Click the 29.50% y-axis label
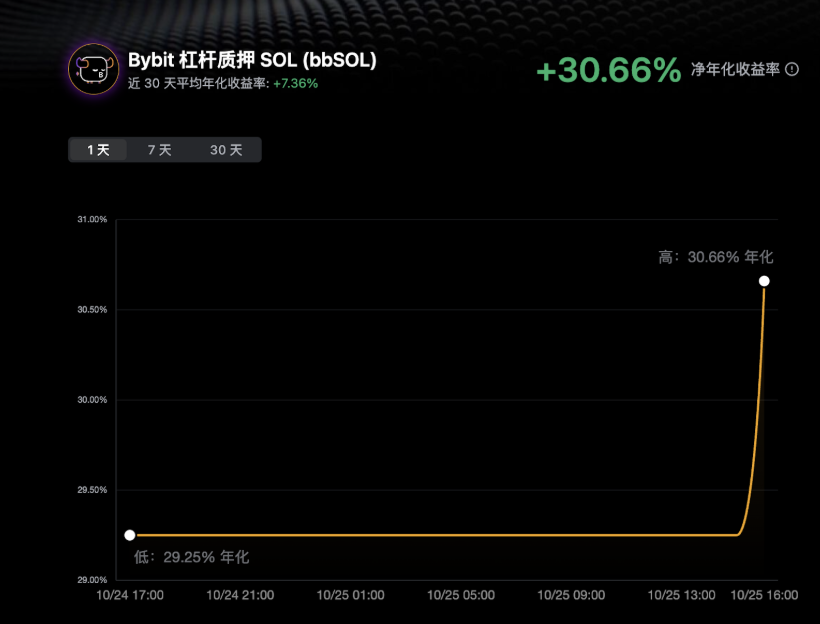The image size is (820, 624). [92, 490]
